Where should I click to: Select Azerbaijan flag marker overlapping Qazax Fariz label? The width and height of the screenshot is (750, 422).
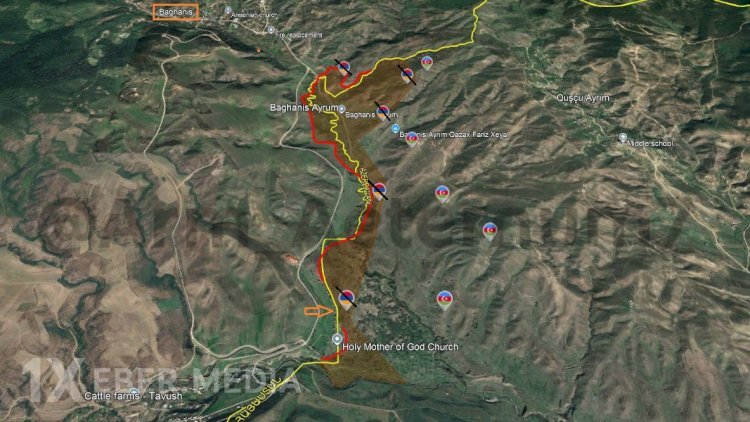tap(412, 139)
